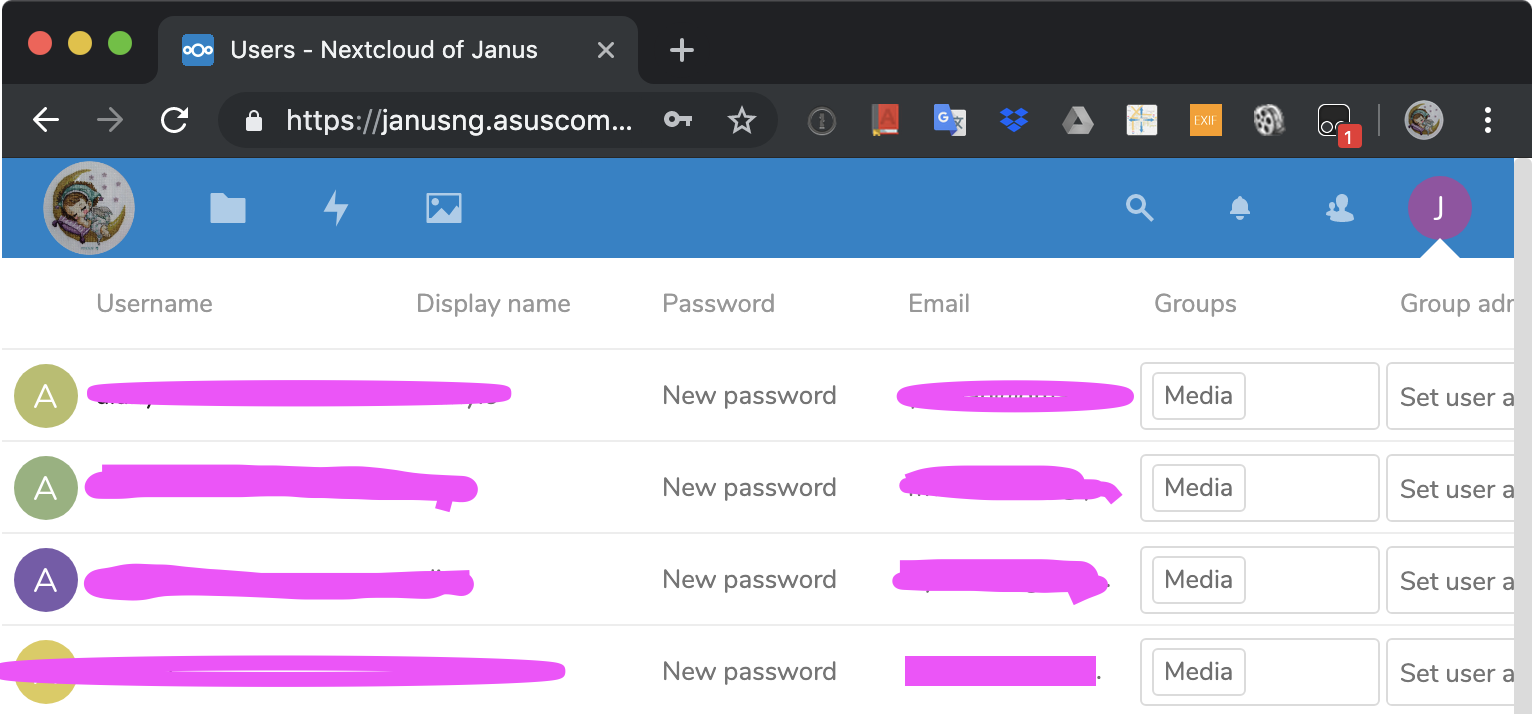
Task: Open the Activity lightning bolt icon
Action: [336, 208]
